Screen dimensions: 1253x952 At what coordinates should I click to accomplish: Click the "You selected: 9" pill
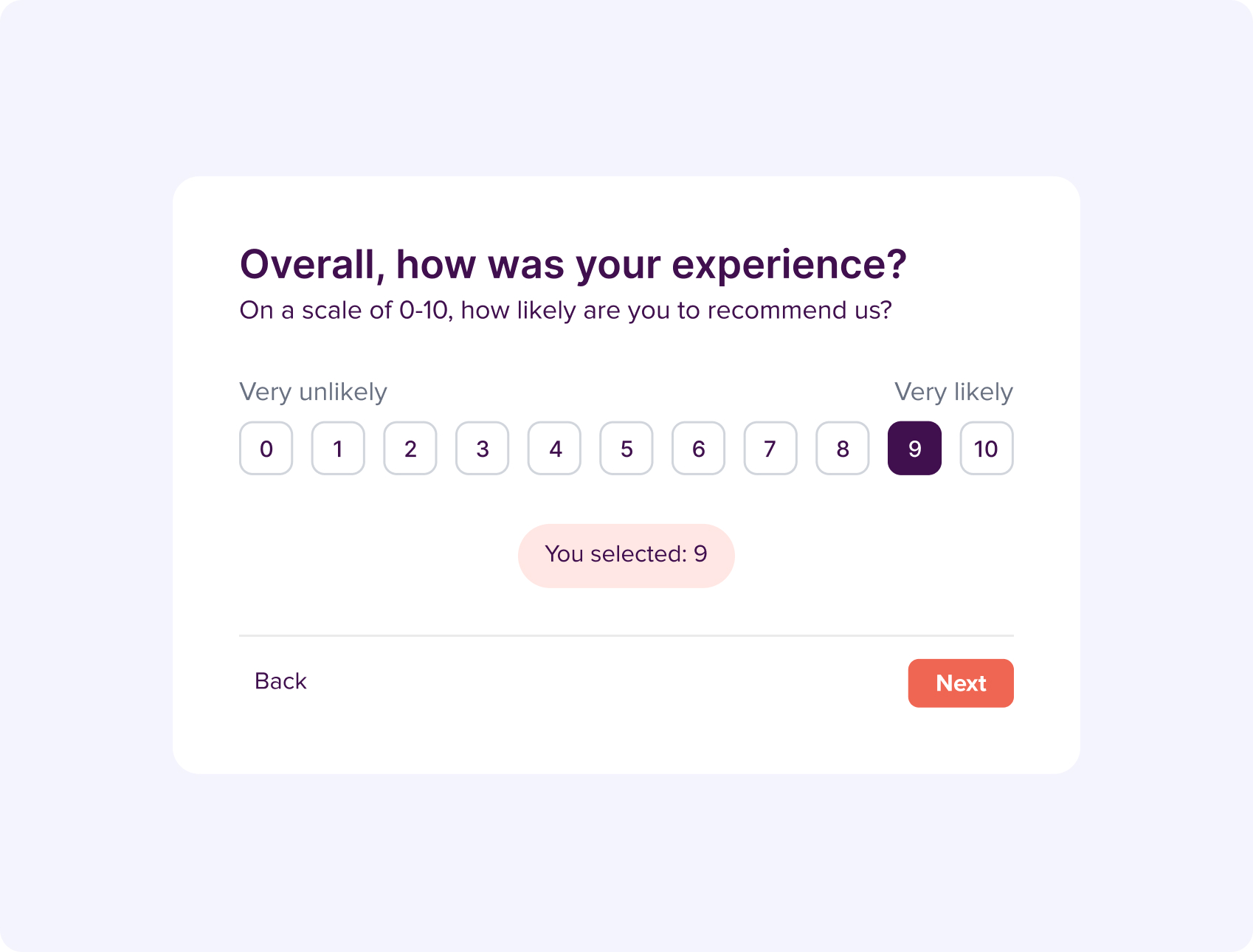[626, 555]
